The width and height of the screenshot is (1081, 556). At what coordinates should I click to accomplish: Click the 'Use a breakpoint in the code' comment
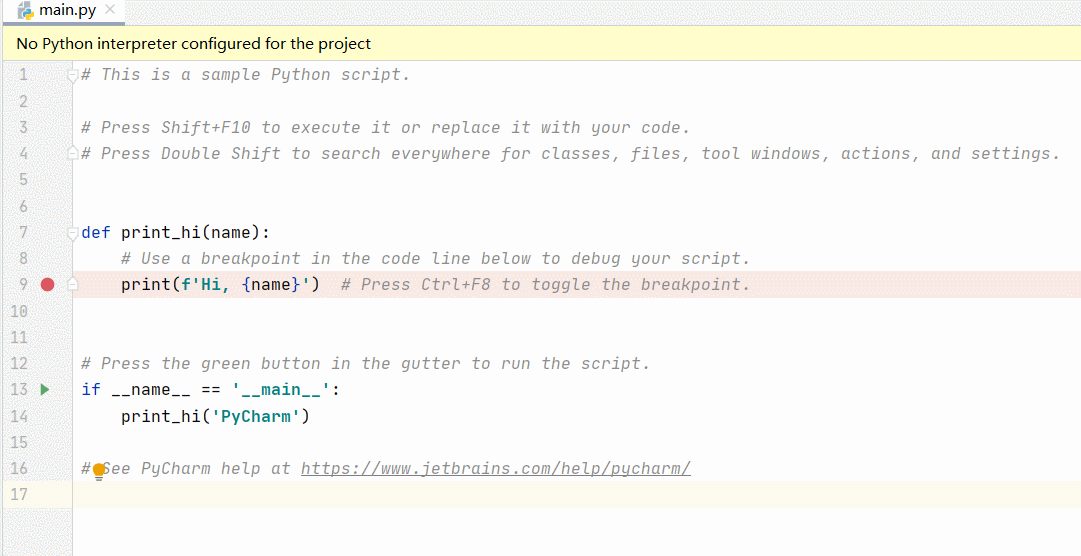pyautogui.click(x=435, y=259)
